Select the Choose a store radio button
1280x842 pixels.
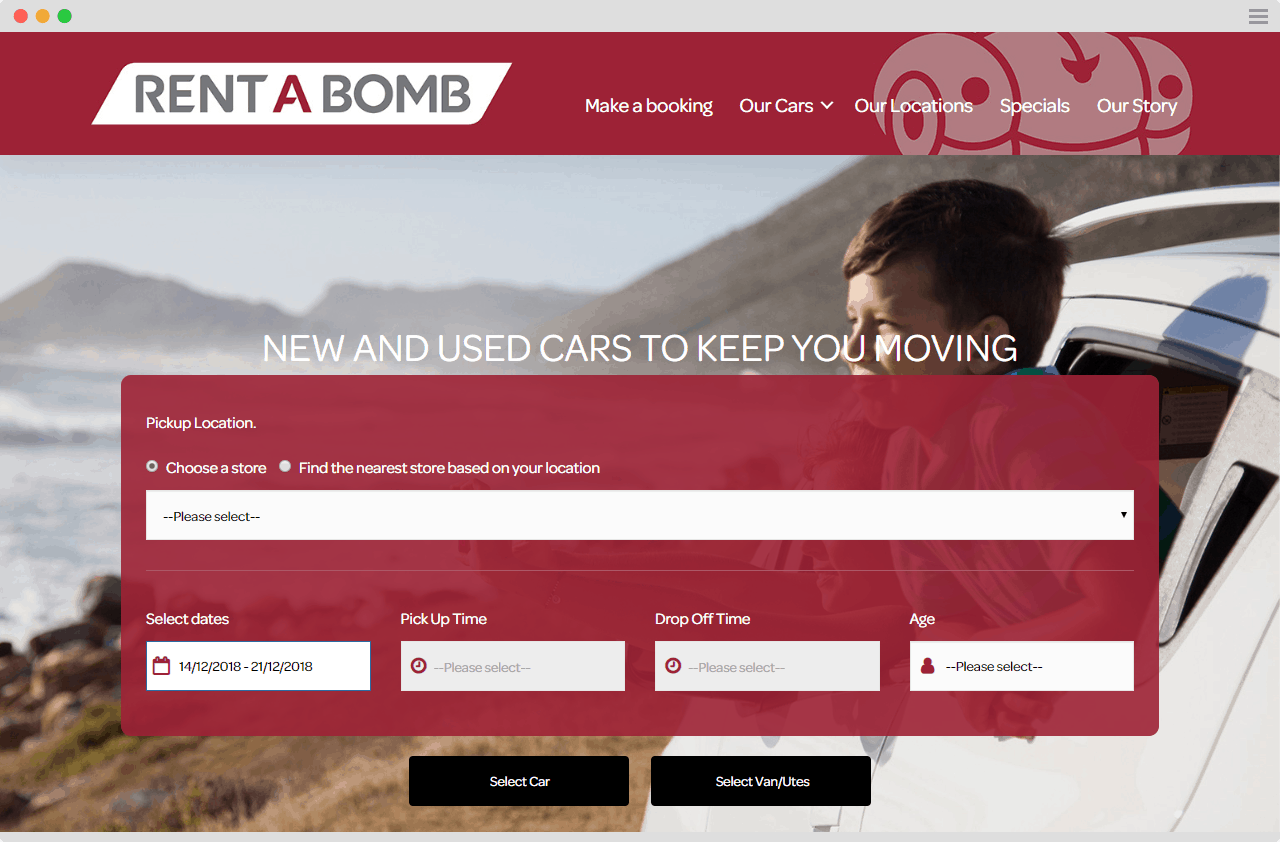pos(152,466)
